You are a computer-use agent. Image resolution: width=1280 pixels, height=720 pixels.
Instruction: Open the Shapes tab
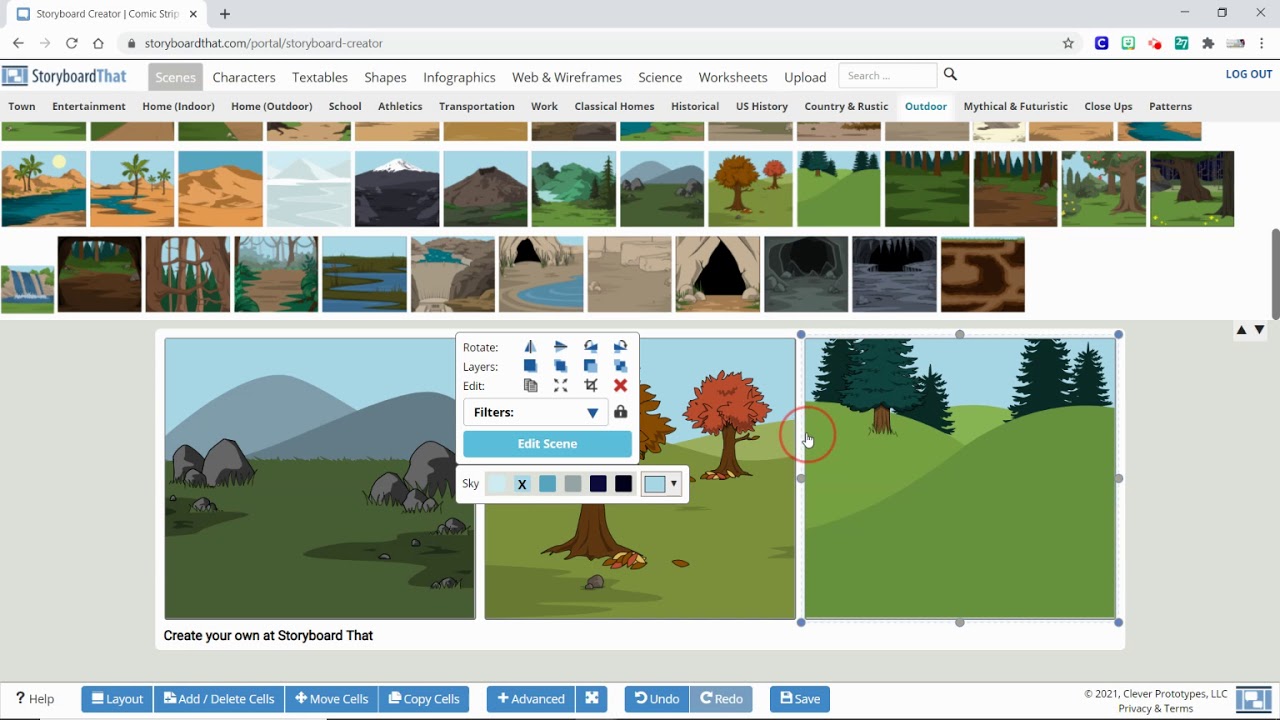tap(385, 77)
